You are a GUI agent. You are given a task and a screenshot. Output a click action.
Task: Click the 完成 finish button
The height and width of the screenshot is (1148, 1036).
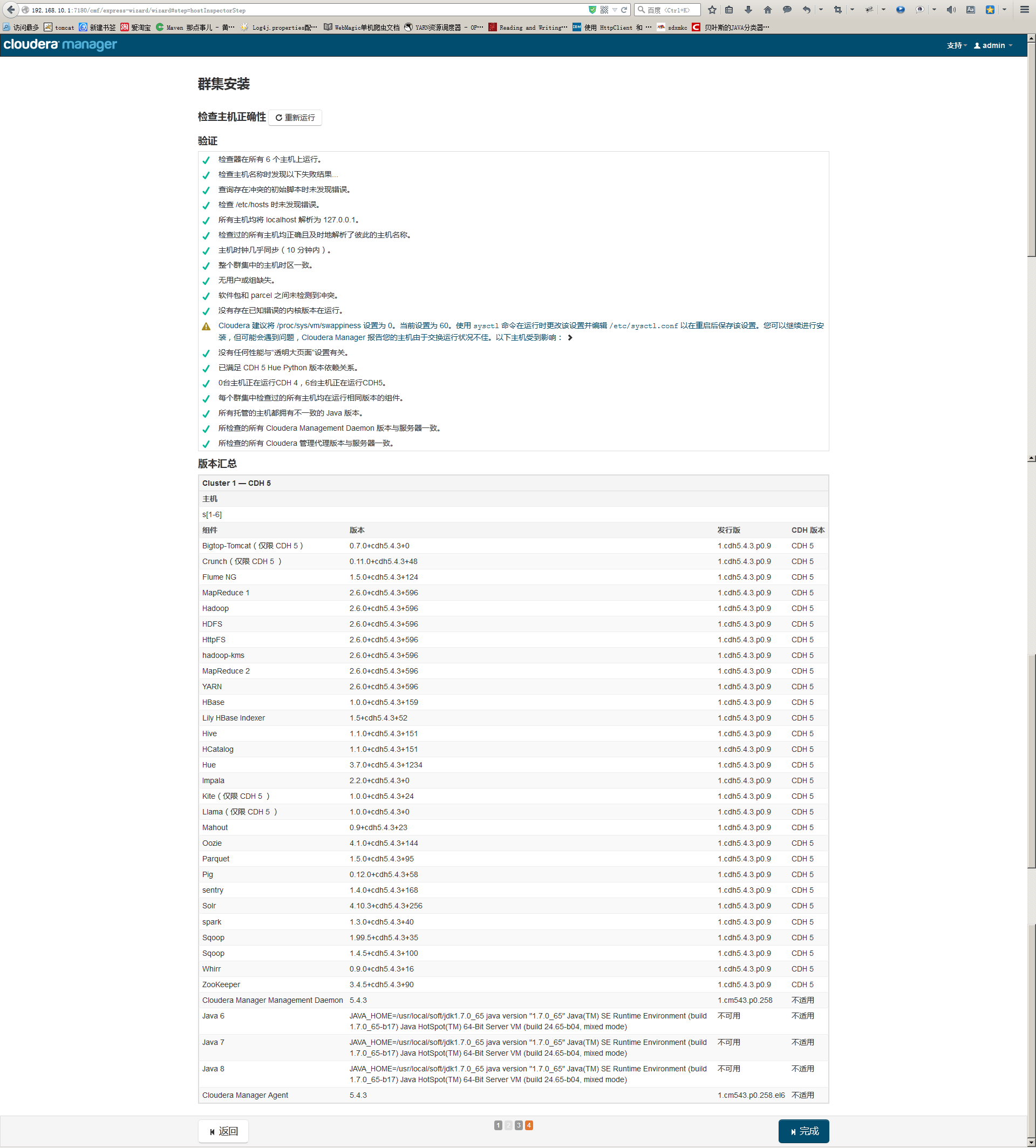[x=803, y=1131]
